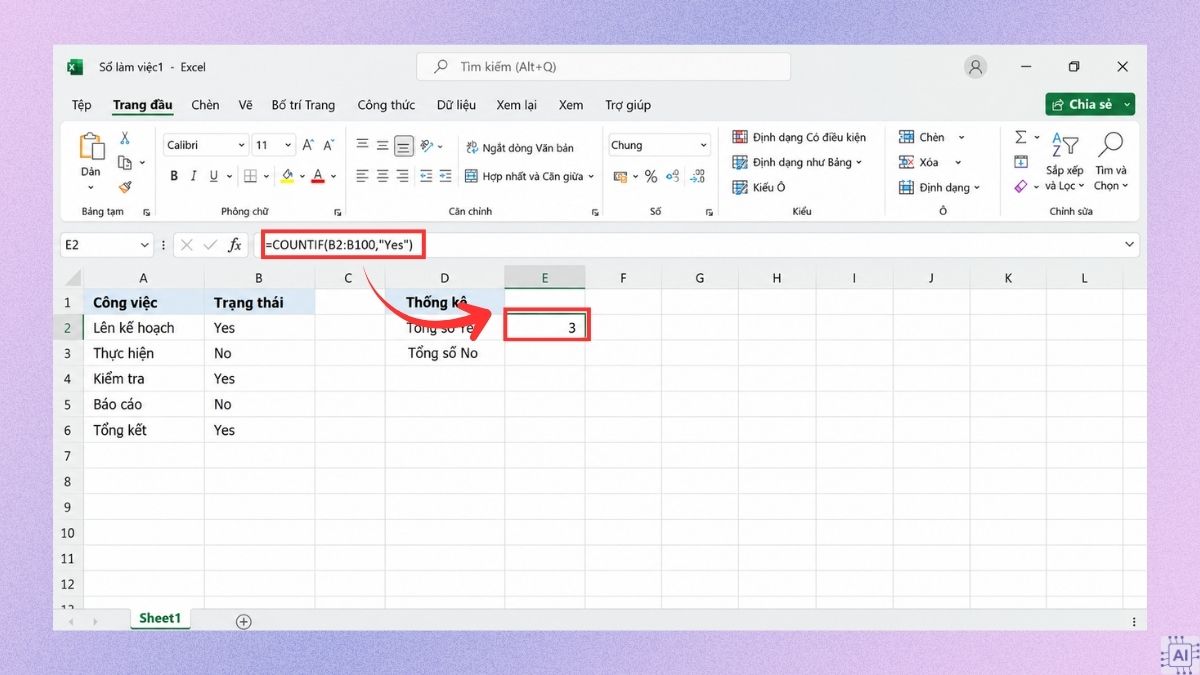Screen dimensions: 1200x675
Task: Click the Borders grid icon
Action: point(250,176)
